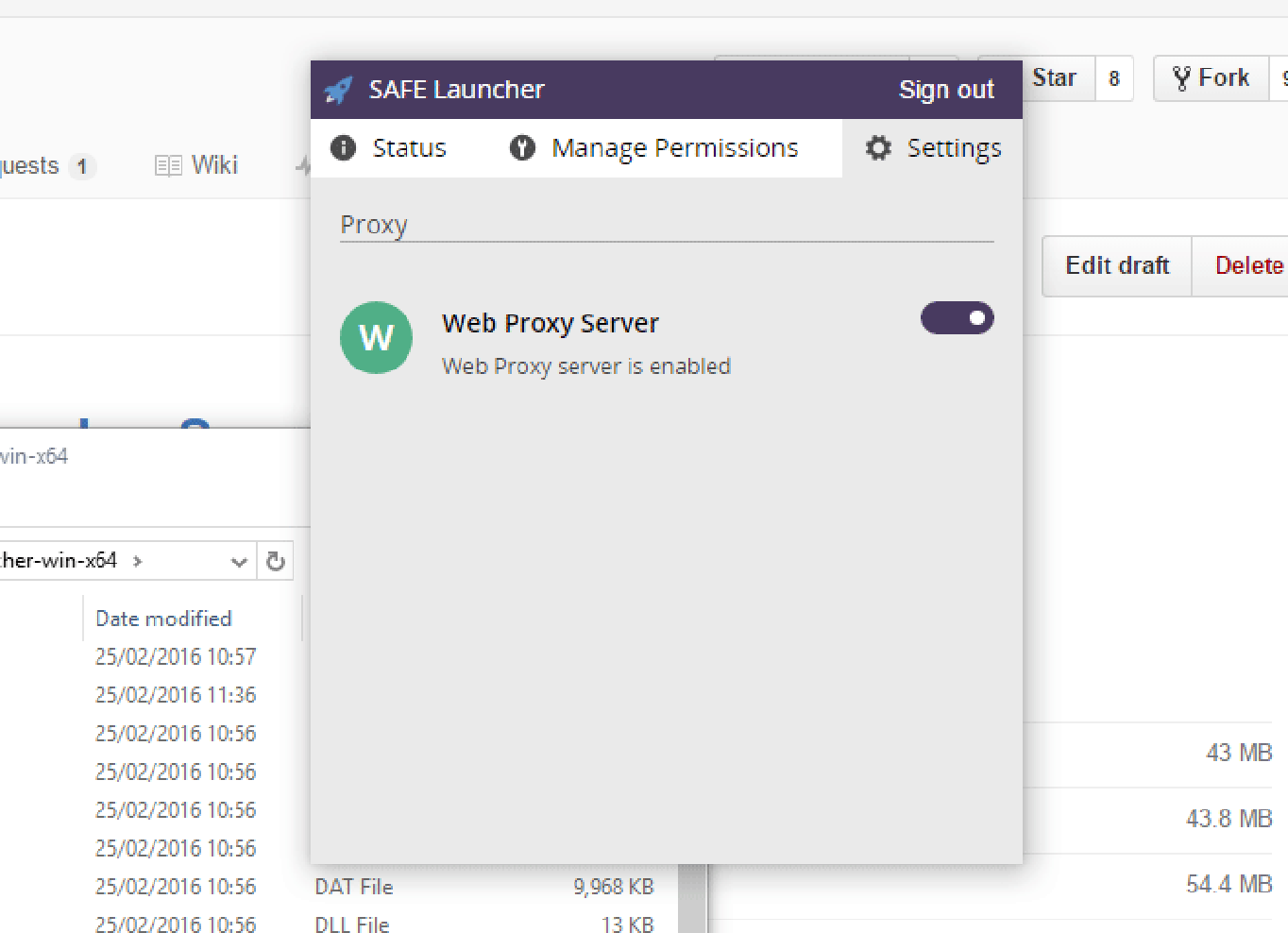Sort by Date modified column header

[x=163, y=619]
